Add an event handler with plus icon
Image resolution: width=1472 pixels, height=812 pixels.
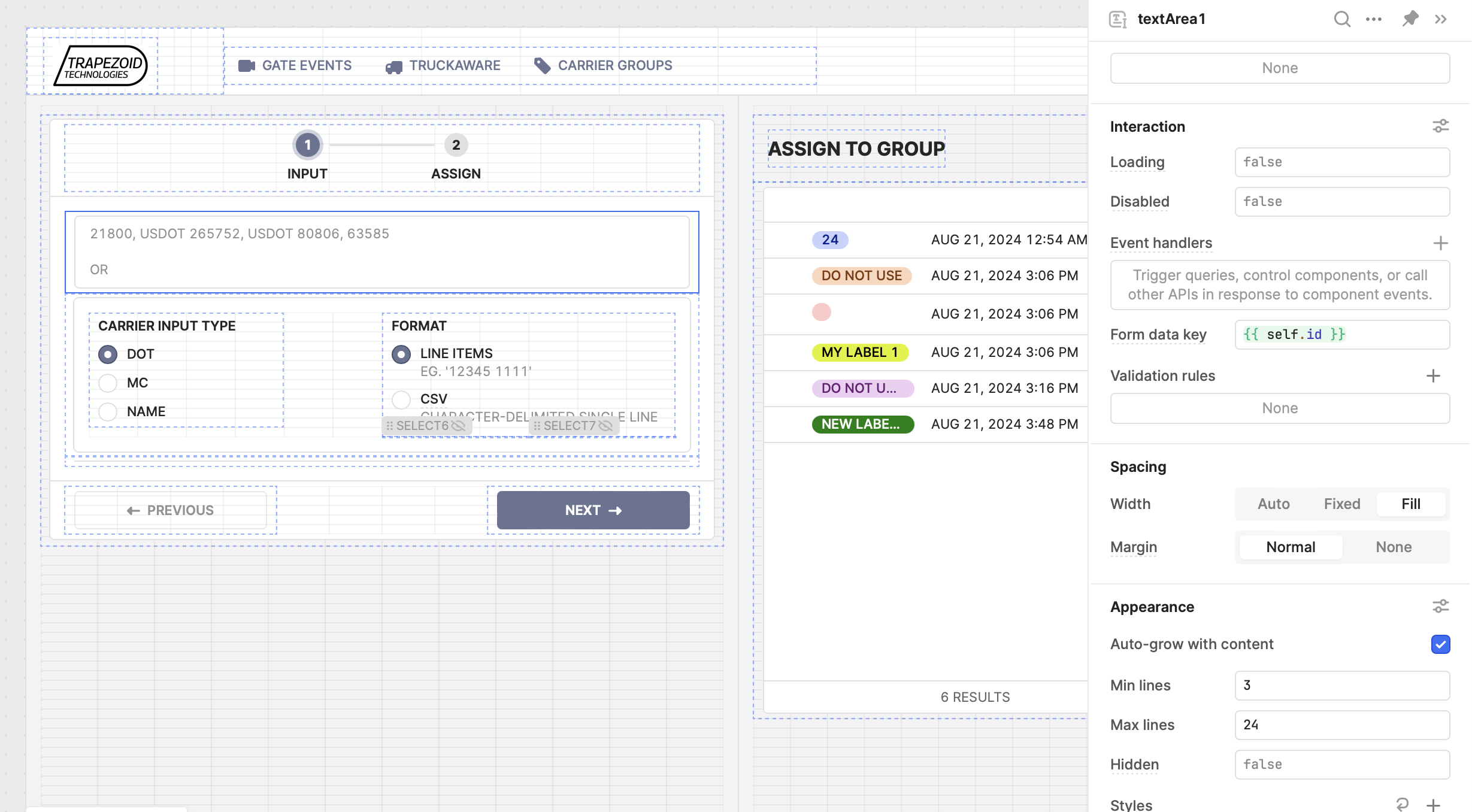(1440, 243)
